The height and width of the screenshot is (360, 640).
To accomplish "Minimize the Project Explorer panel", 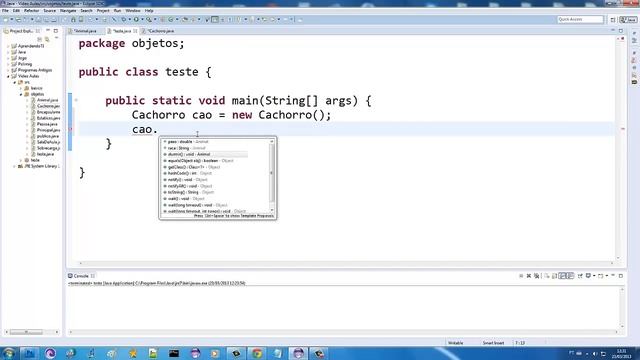I will (x=48, y=31).
